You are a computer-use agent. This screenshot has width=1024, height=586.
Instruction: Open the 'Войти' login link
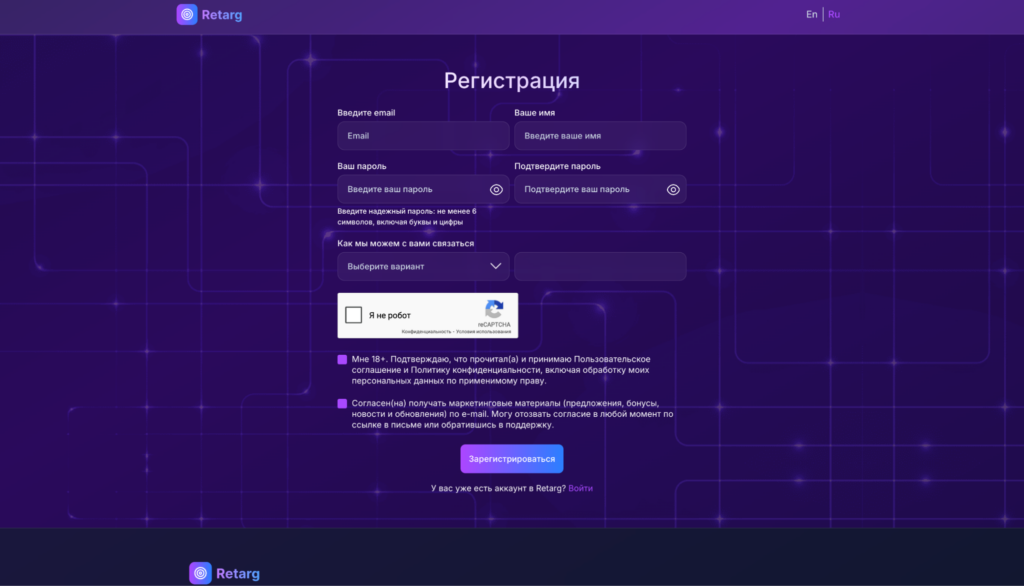(581, 488)
